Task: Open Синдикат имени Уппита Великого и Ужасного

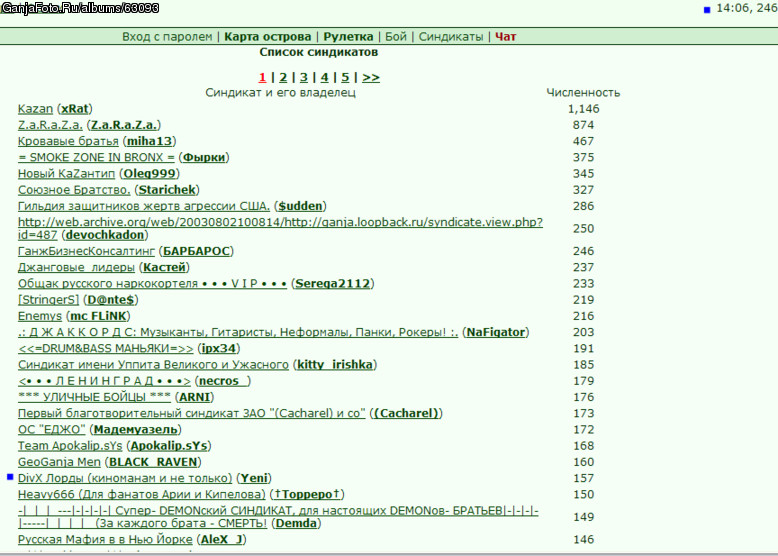Action: tap(153, 365)
